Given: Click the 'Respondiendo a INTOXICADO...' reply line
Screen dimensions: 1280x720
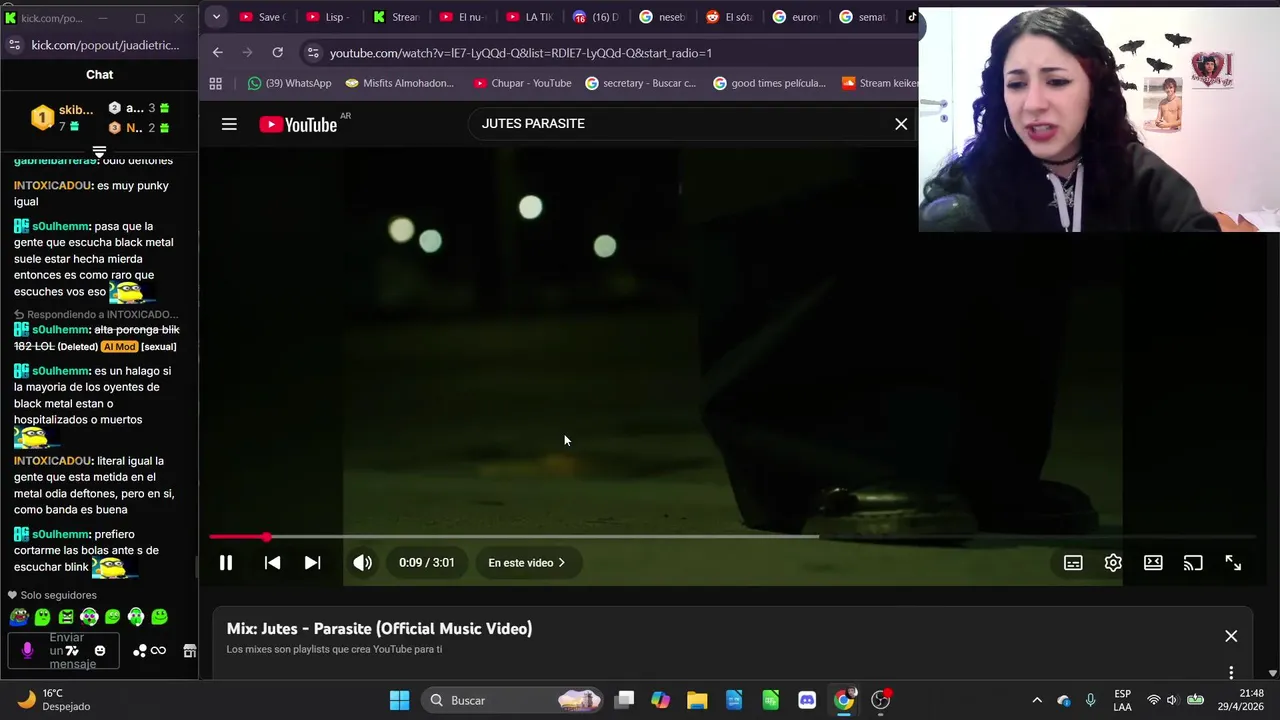Looking at the screenshot, I should tap(96, 314).
